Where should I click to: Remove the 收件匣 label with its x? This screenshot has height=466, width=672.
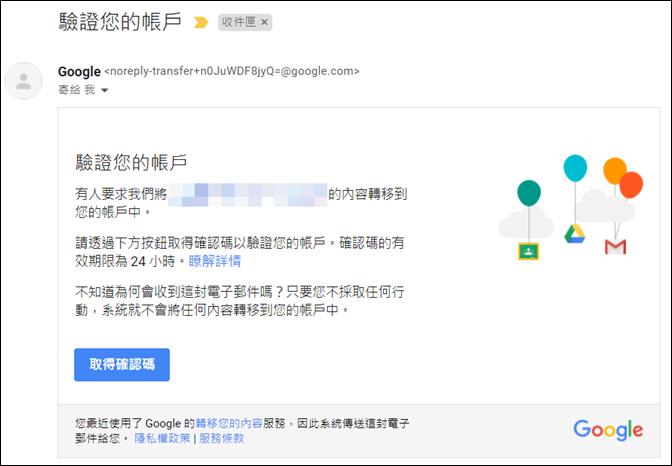(264, 22)
